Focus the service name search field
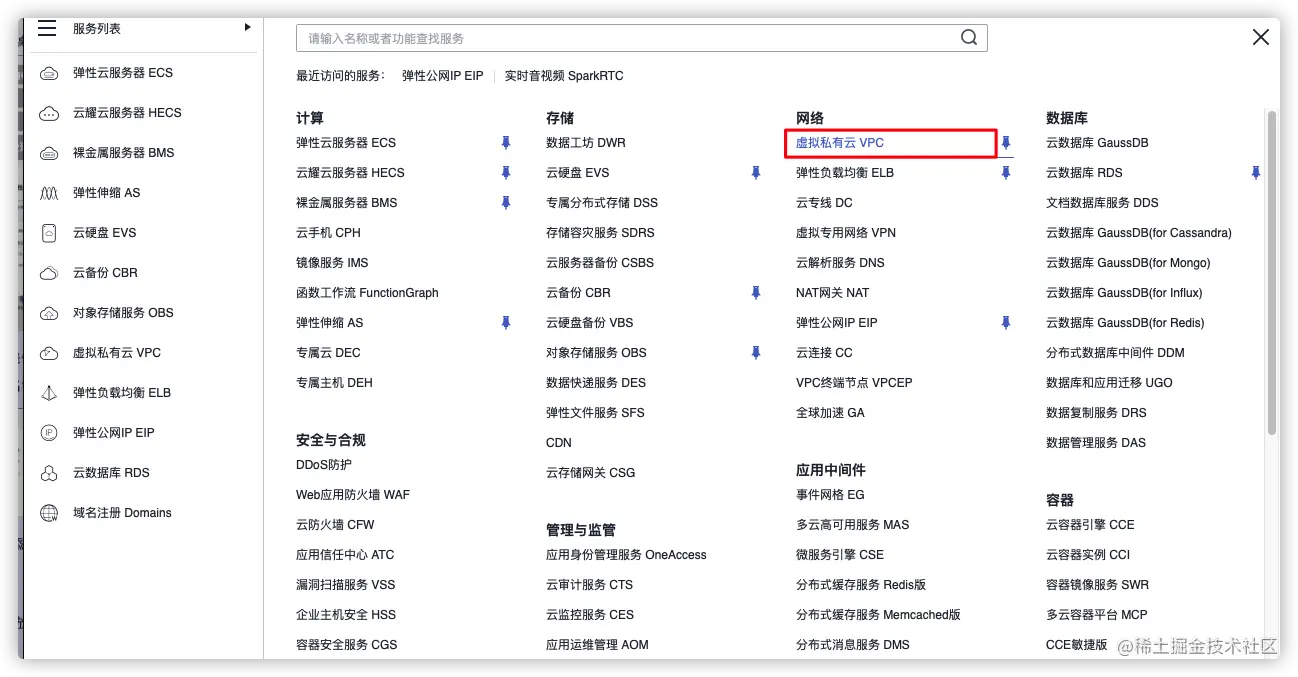 [x=641, y=38]
